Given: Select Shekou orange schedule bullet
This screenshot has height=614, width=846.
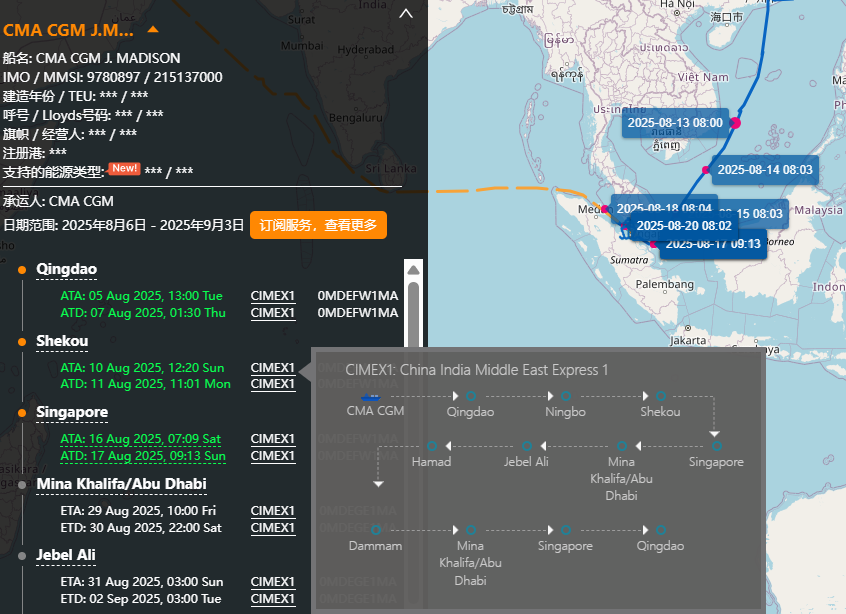Looking at the screenshot, I should [22, 342].
